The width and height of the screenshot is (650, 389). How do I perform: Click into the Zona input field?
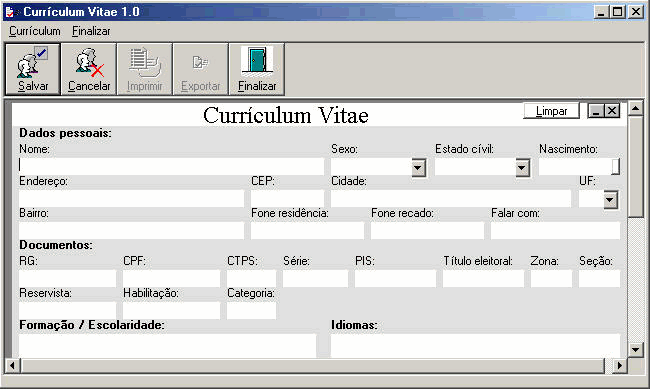[551, 279]
